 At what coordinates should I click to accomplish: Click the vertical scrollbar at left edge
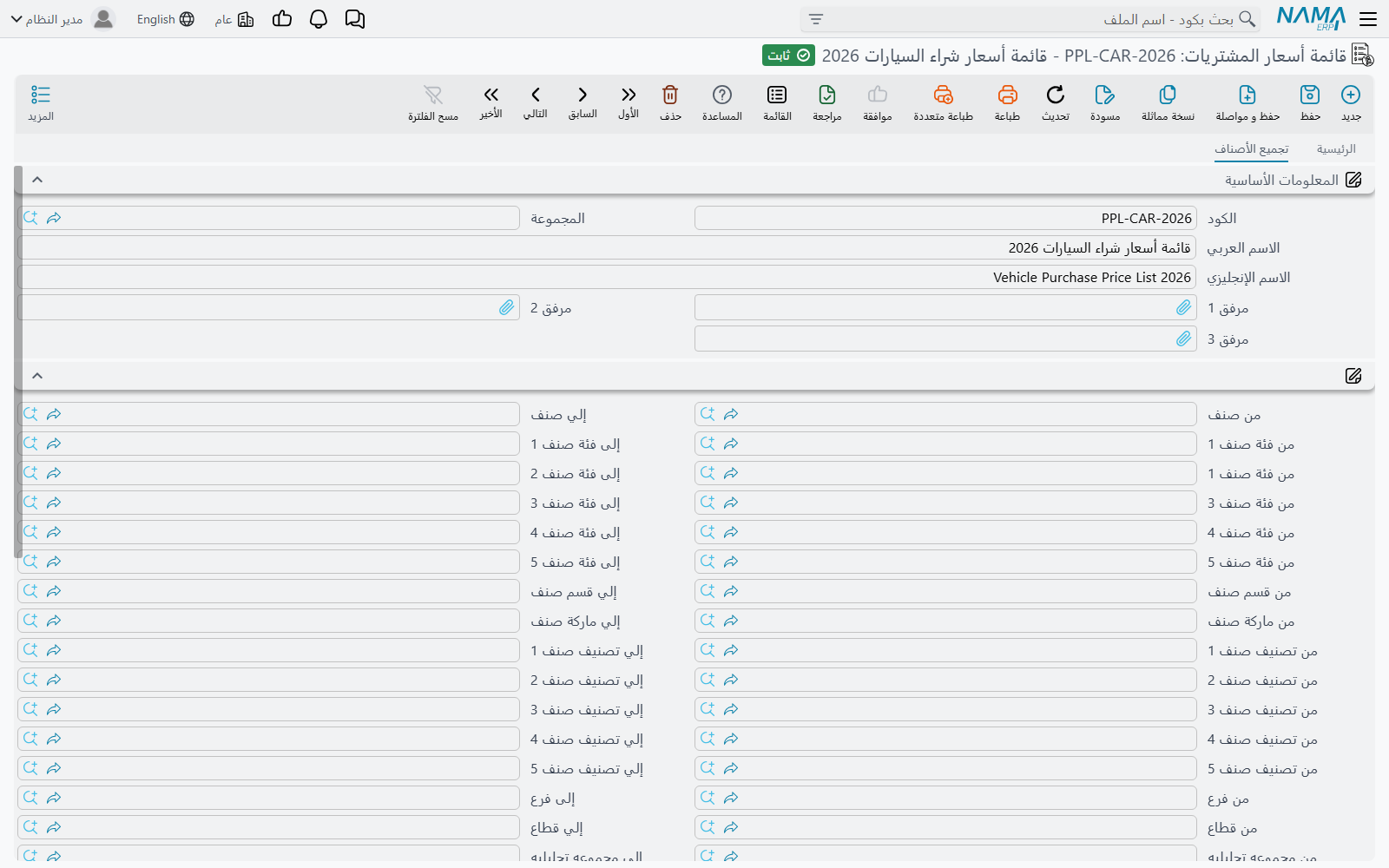tap(18, 361)
